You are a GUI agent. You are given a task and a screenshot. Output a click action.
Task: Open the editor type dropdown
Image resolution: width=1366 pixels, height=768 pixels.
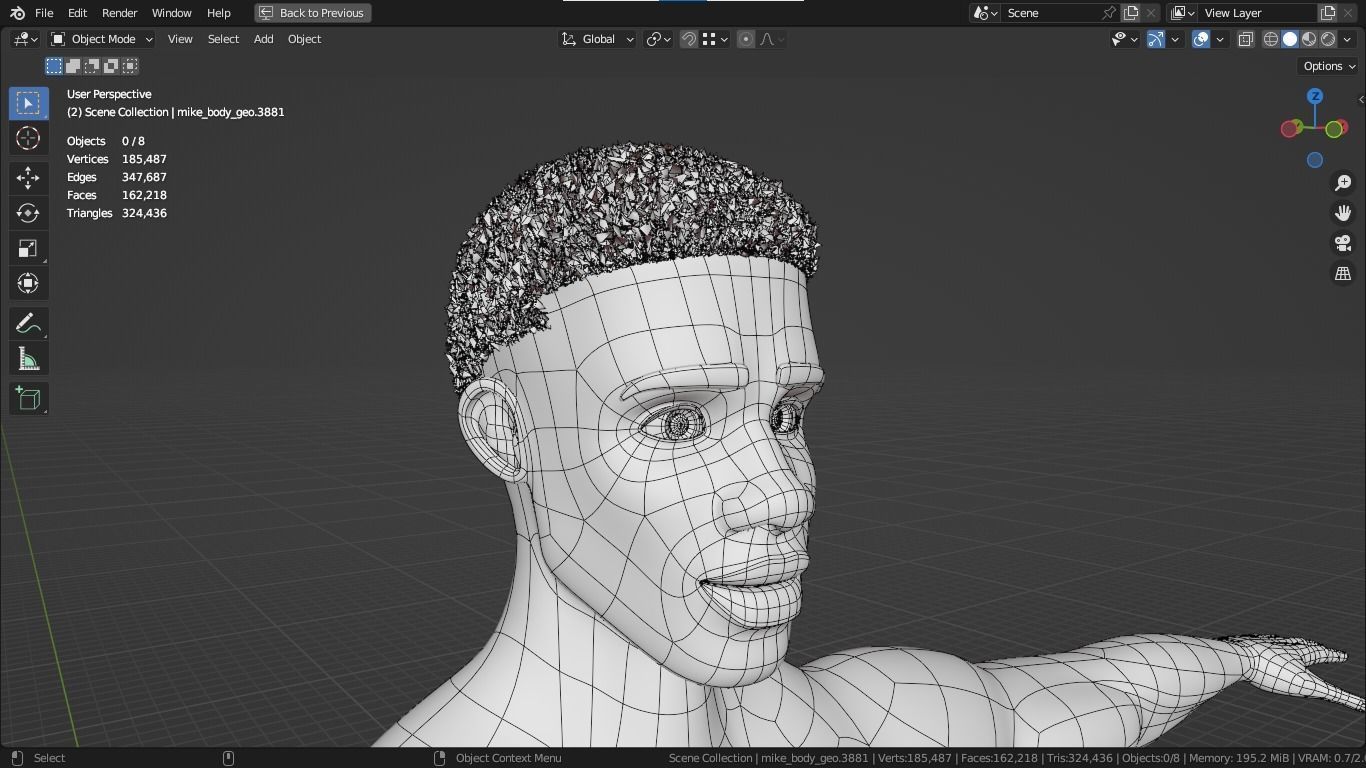coord(25,39)
